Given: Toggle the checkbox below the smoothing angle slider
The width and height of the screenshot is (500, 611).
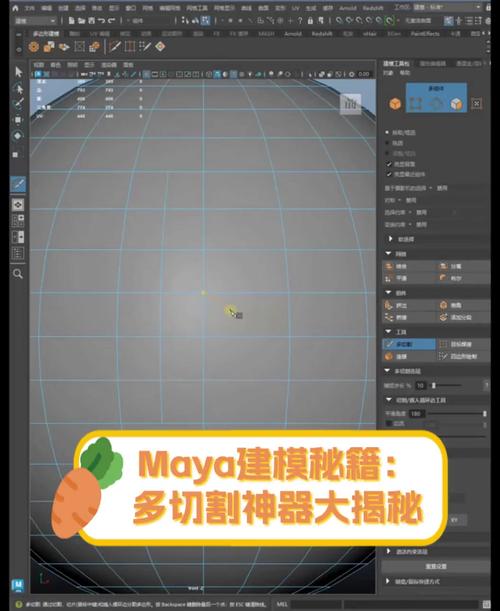Looking at the screenshot, I should pos(389,424).
